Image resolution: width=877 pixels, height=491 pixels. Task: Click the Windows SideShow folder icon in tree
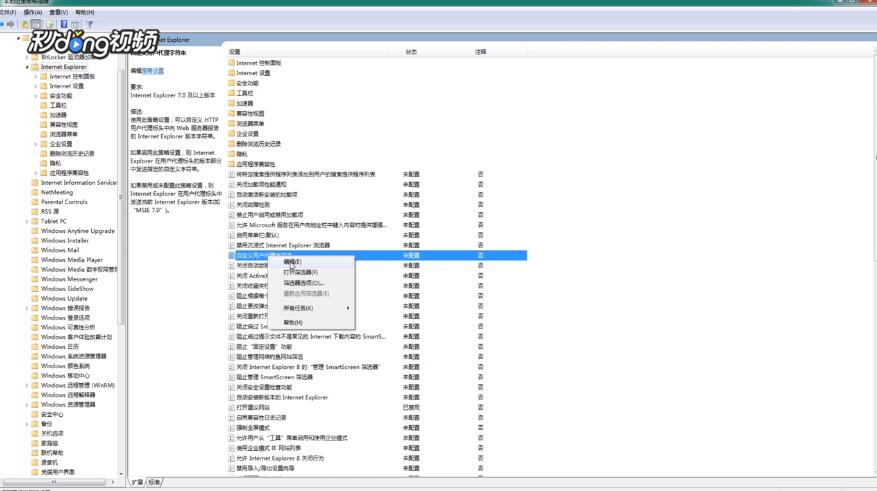[35, 289]
